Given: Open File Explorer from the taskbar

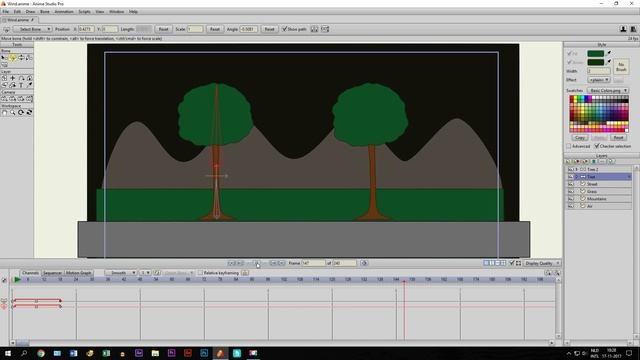Looking at the screenshot, I should [155, 353].
